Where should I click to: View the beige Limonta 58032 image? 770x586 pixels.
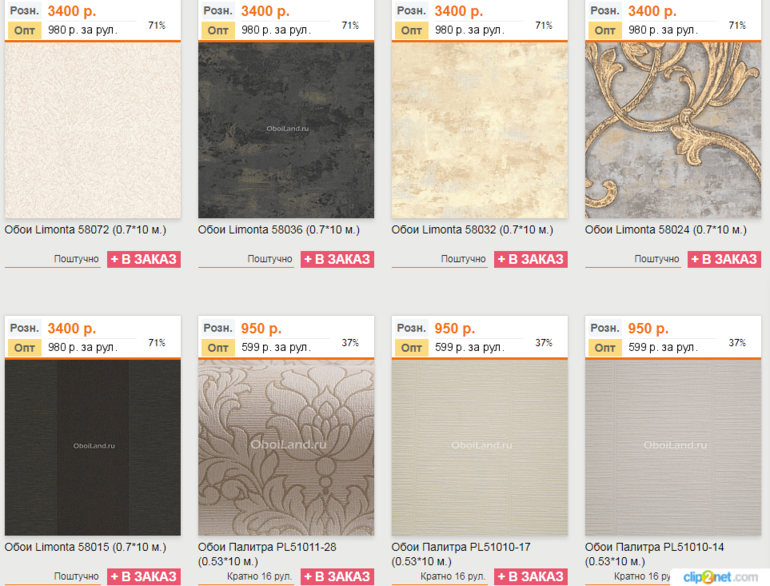coord(480,130)
